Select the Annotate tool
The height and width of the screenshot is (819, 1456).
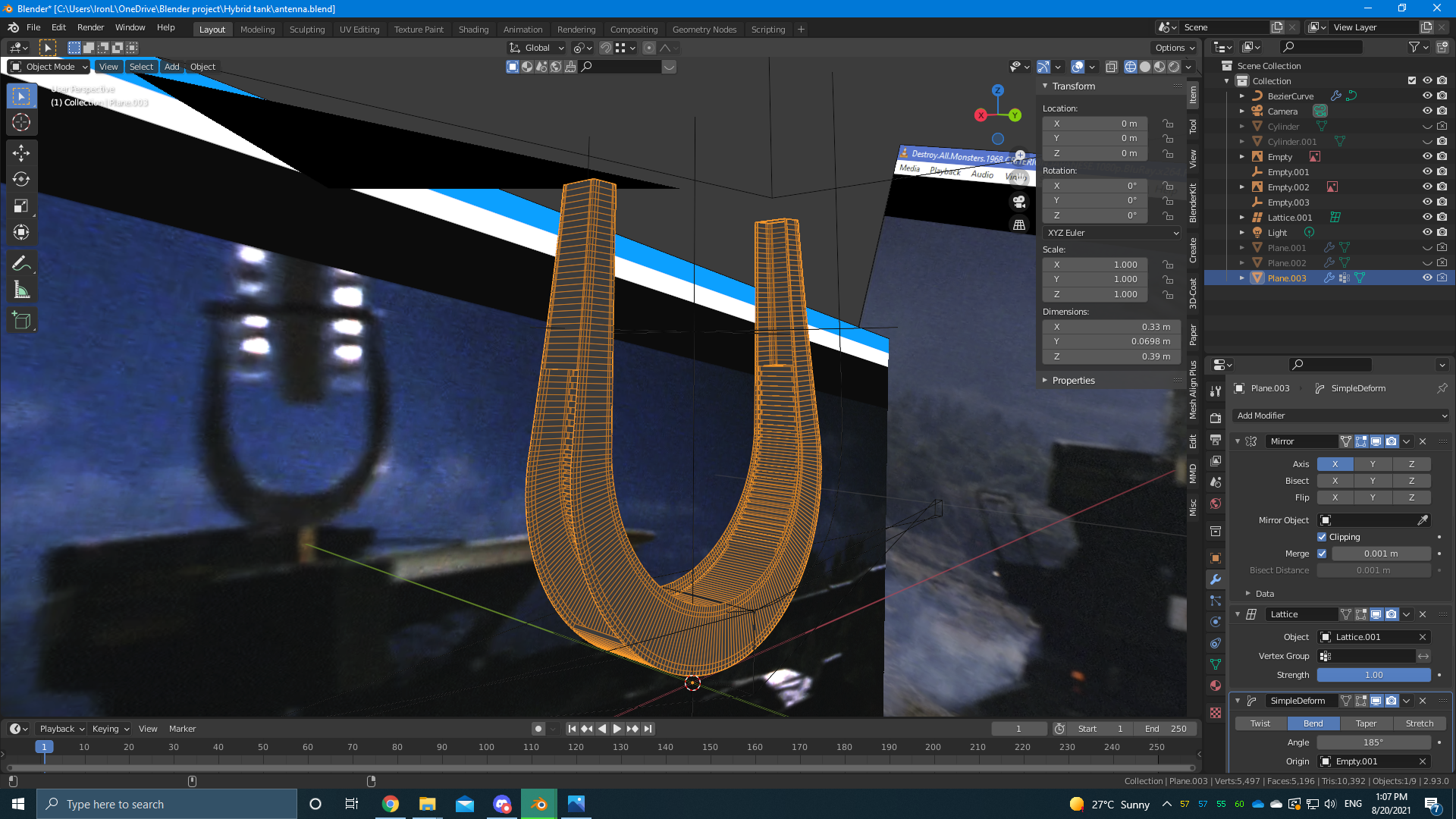click(21, 264)
